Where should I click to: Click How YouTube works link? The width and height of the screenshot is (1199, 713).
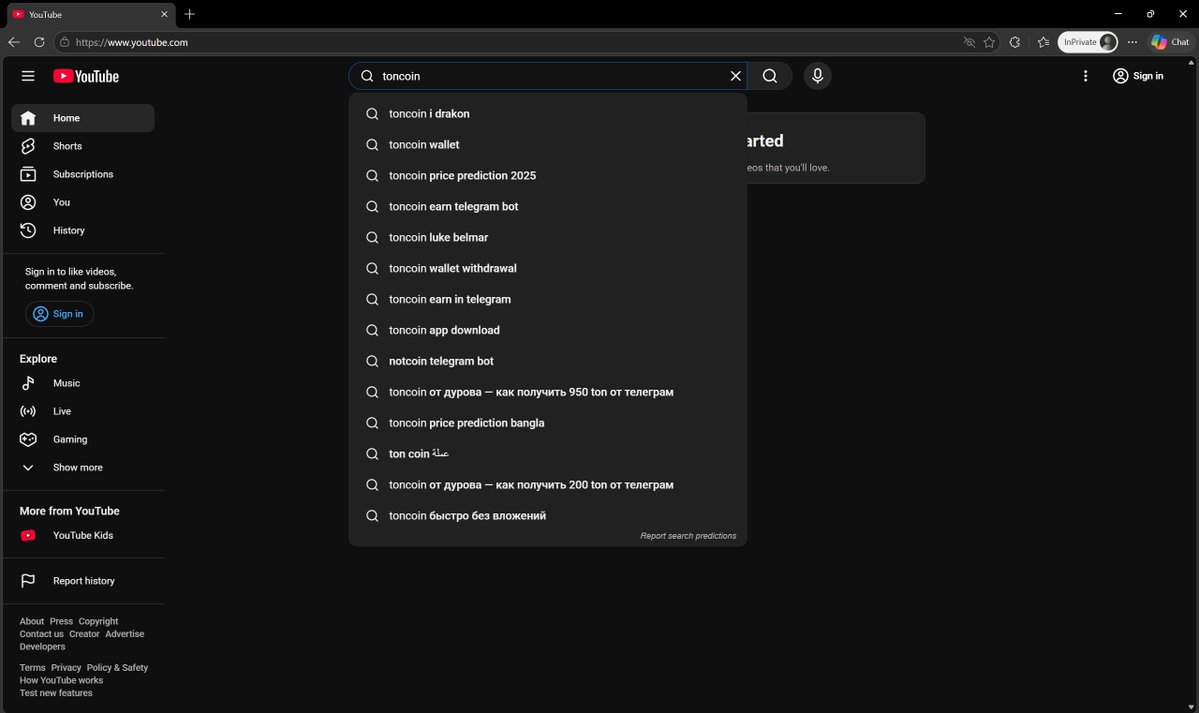[x=61, y=680]
